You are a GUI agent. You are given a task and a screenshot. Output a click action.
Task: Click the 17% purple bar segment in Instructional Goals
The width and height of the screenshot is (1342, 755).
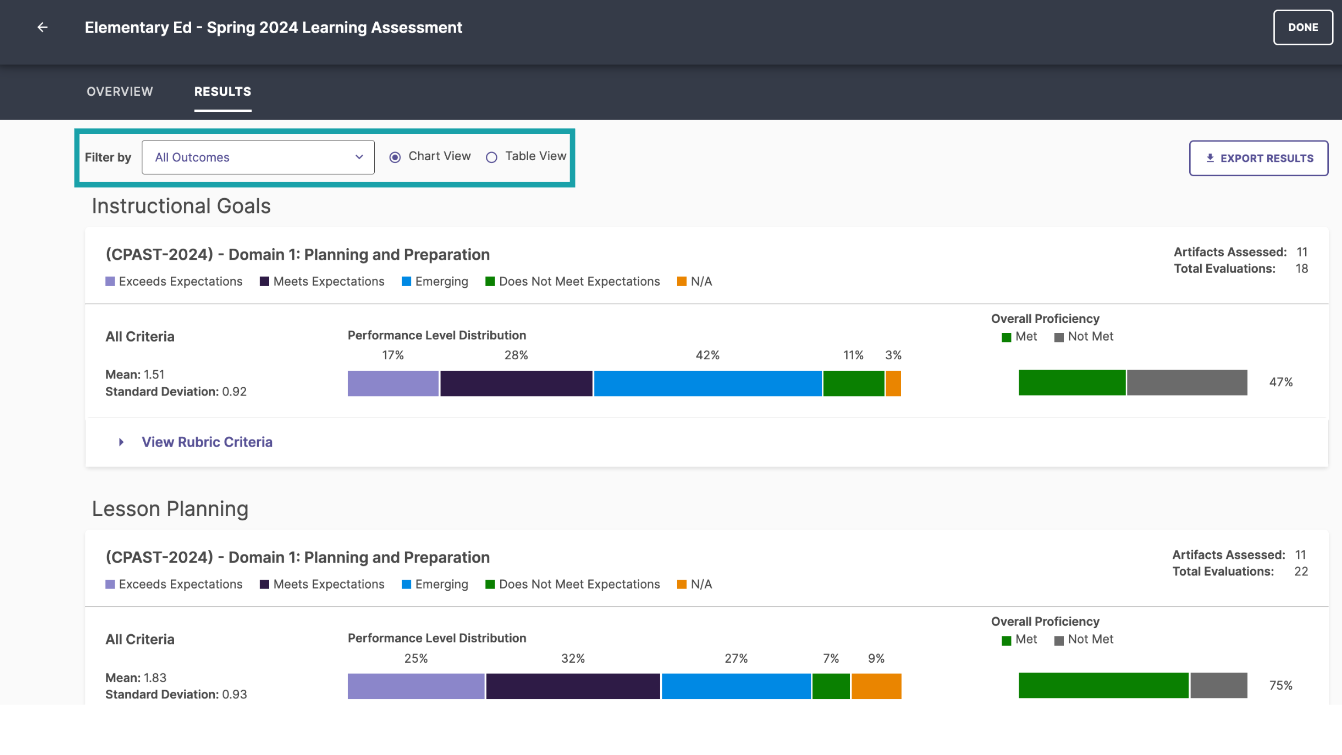coord(393,383)
